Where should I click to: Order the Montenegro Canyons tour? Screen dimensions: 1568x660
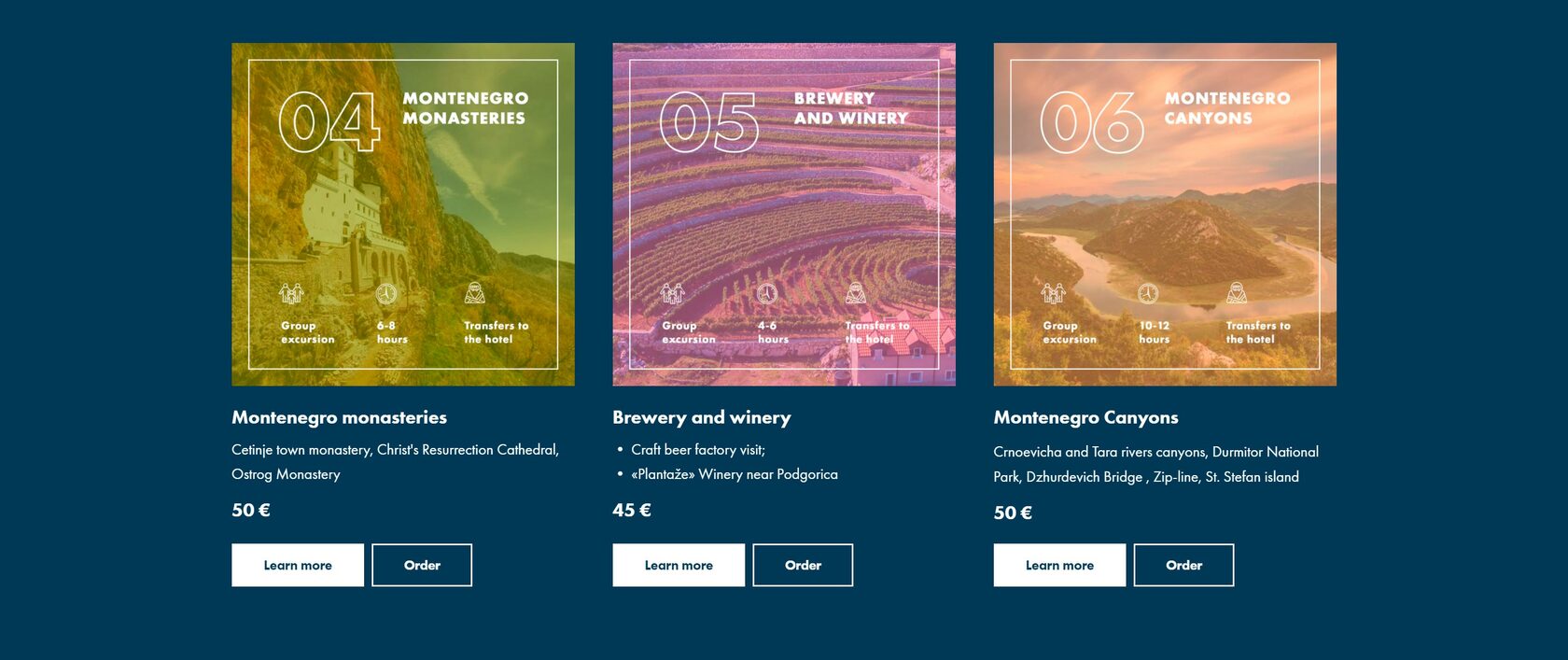pyautogui.click(x=1183, y=565)
